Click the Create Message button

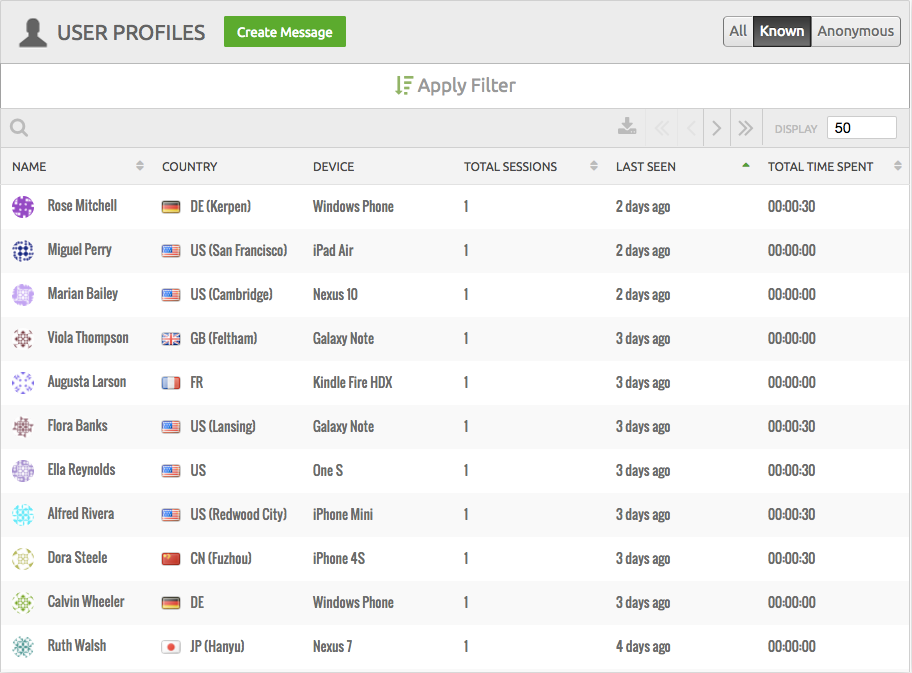coord(285,31)
